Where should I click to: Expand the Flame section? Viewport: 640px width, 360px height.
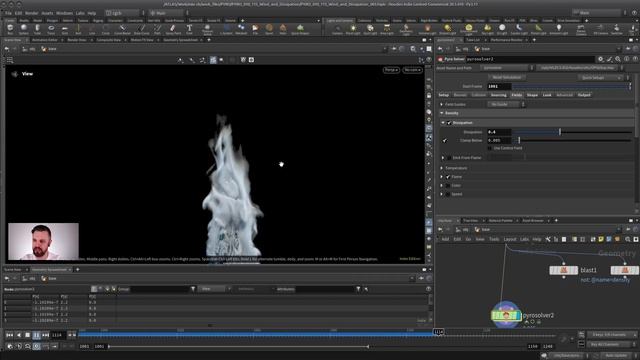(x=442, y=177)
